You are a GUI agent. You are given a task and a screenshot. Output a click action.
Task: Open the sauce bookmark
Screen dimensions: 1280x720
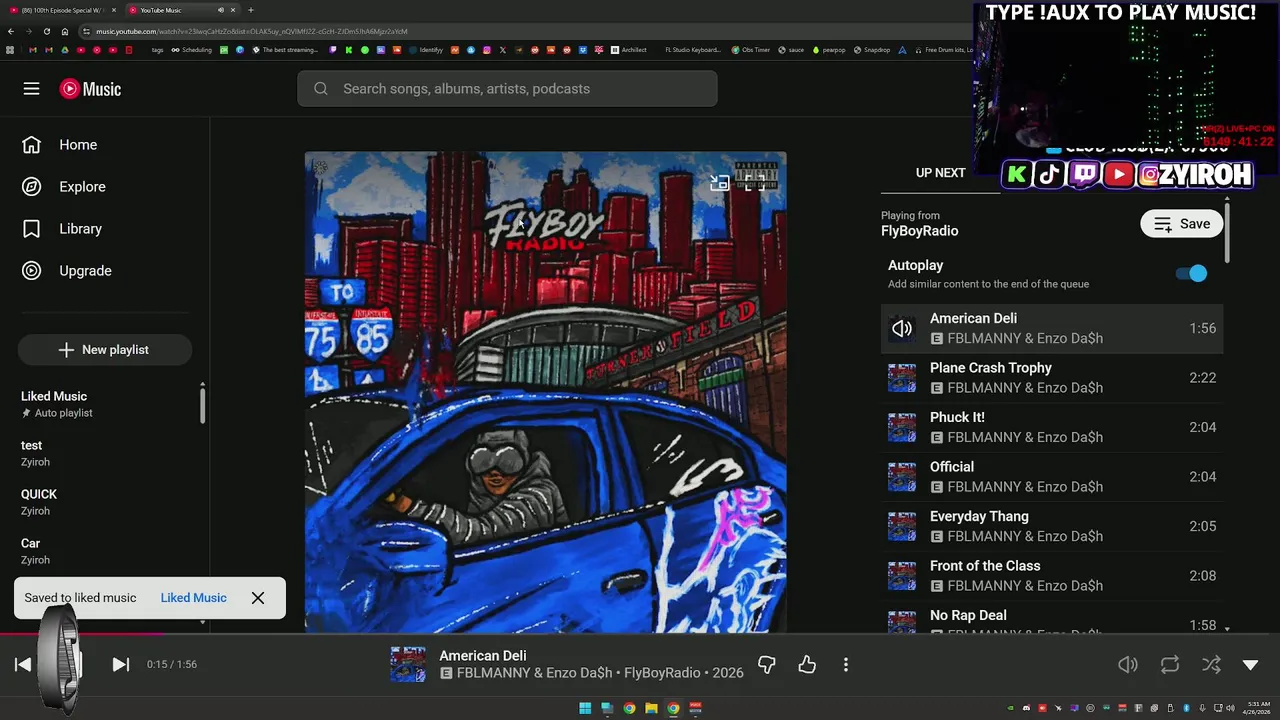tap(792, 50)
